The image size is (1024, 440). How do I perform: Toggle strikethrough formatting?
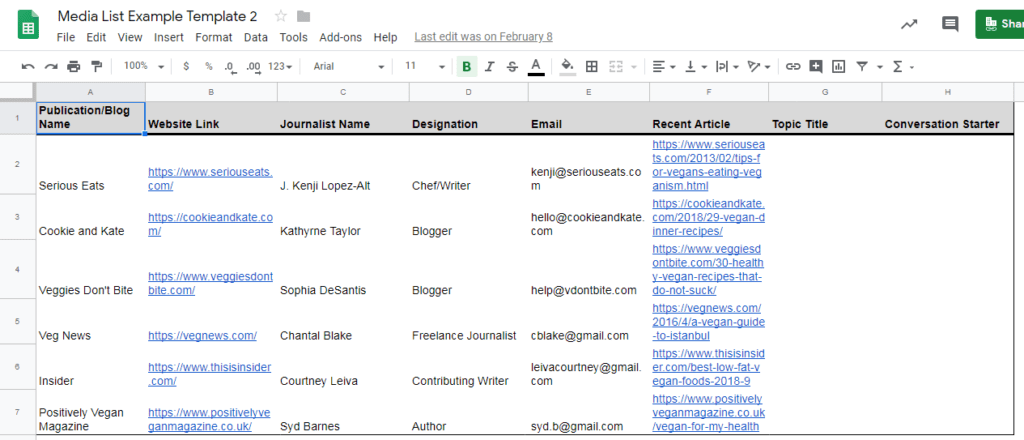point(512,66)
